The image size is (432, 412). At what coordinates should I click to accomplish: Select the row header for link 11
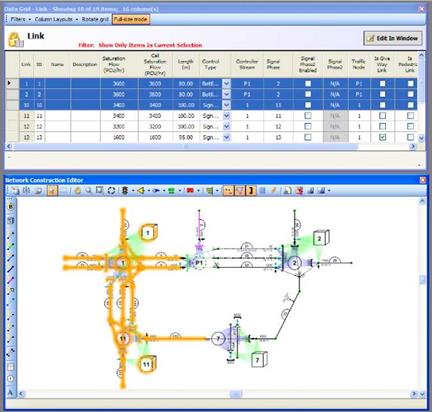click(12, 116)
